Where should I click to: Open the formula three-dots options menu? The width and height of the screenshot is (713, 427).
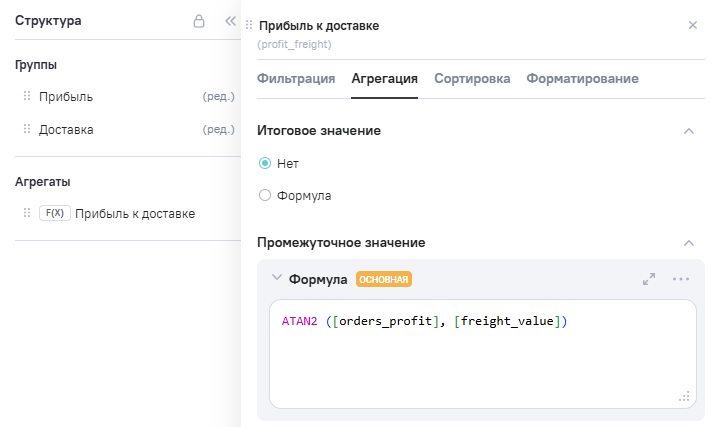point(681,279)
